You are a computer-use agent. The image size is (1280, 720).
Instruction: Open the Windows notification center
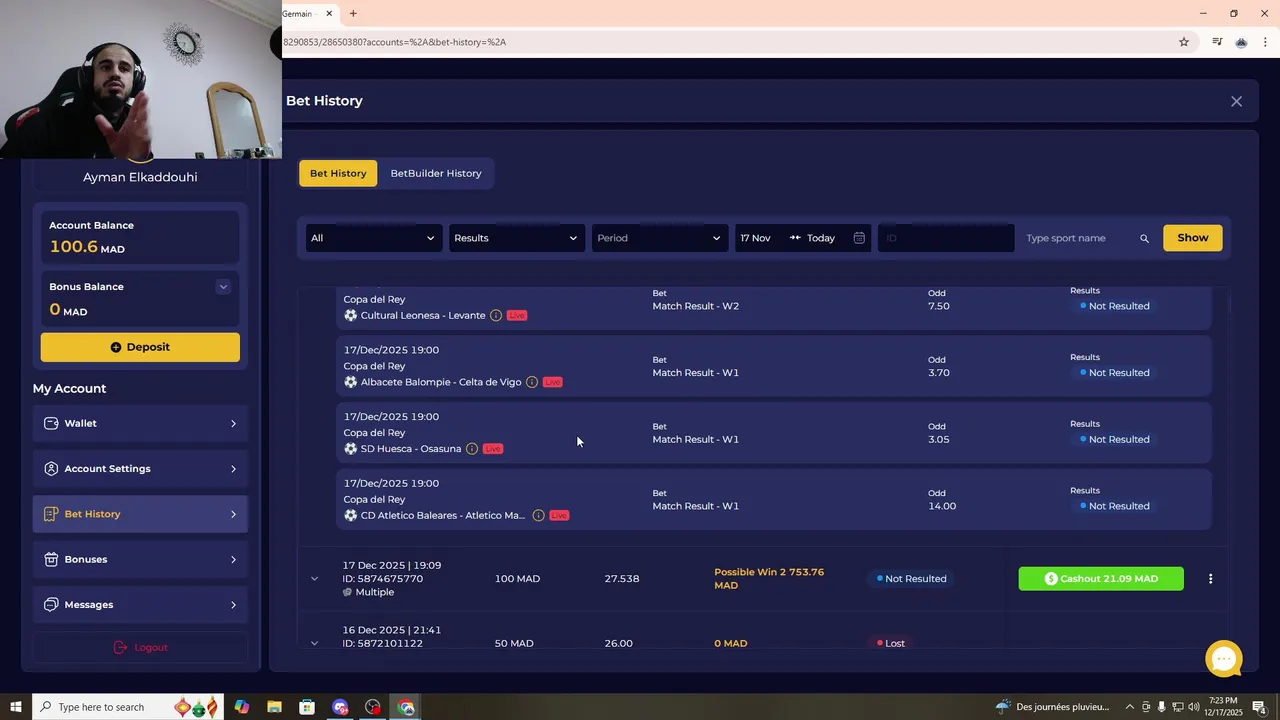[x=1259, y=707]
